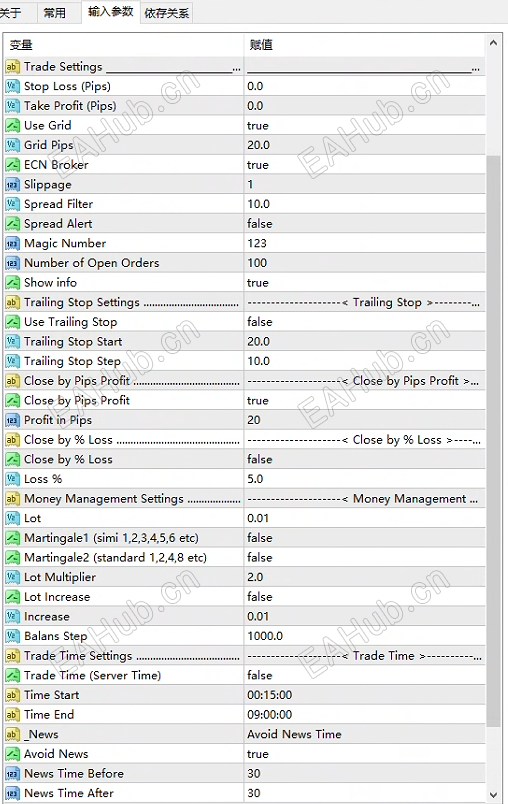
Task: Click the icon beside Number of Open Orders
Action: (12, 263)
